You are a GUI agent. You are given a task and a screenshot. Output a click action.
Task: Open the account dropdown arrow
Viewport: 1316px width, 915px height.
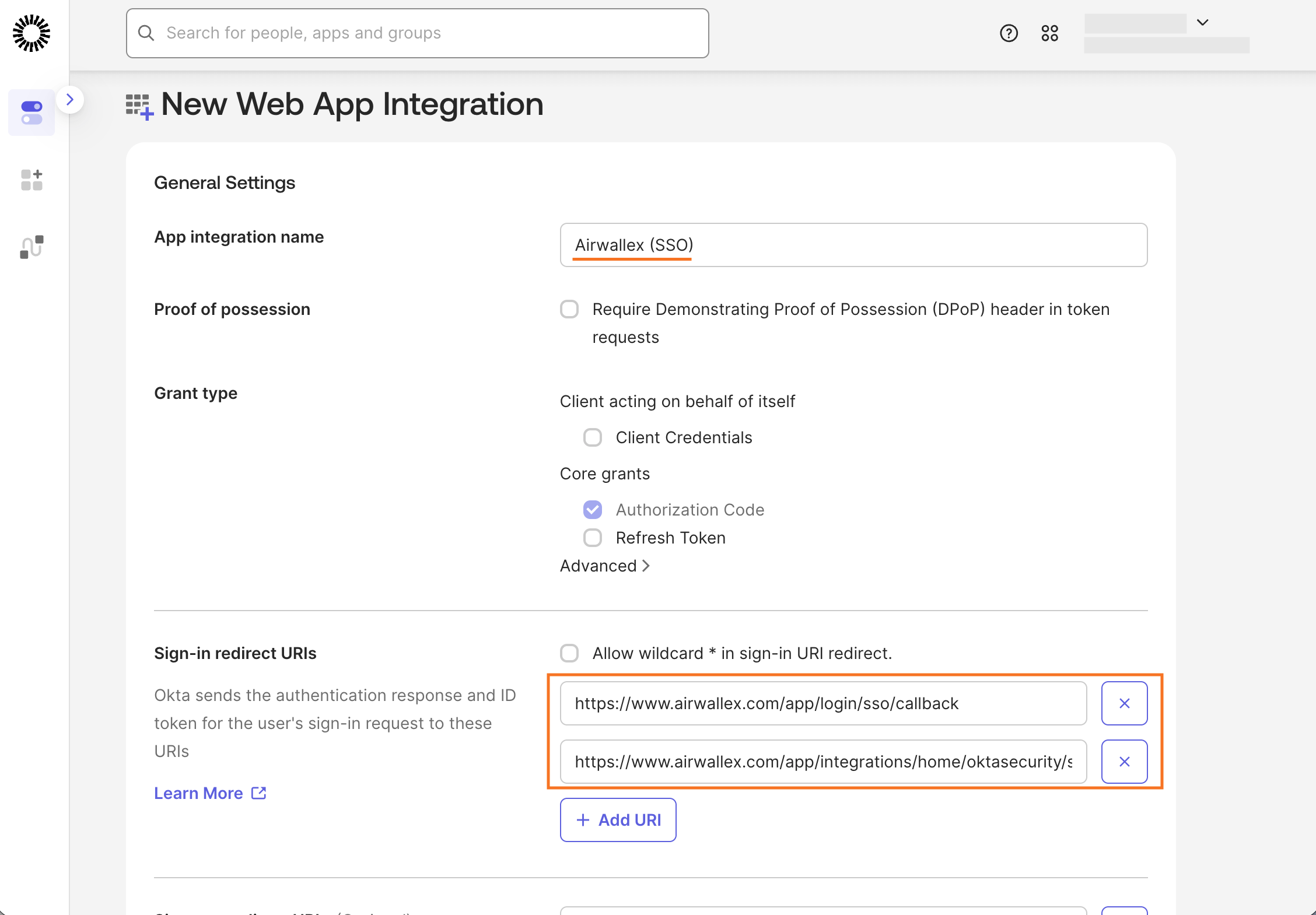[x=1202, y=23]
